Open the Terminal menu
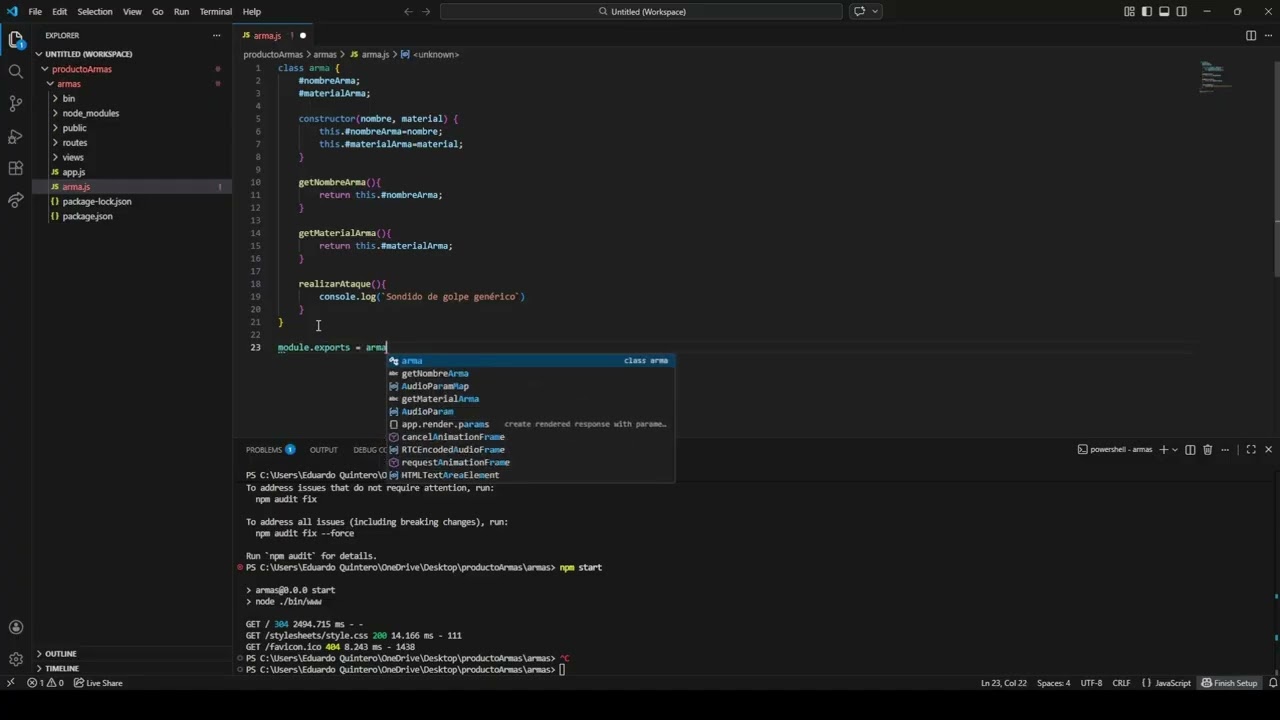Image resolution: width=1280 pixels, height=720 pixels. tap(216, 11)
